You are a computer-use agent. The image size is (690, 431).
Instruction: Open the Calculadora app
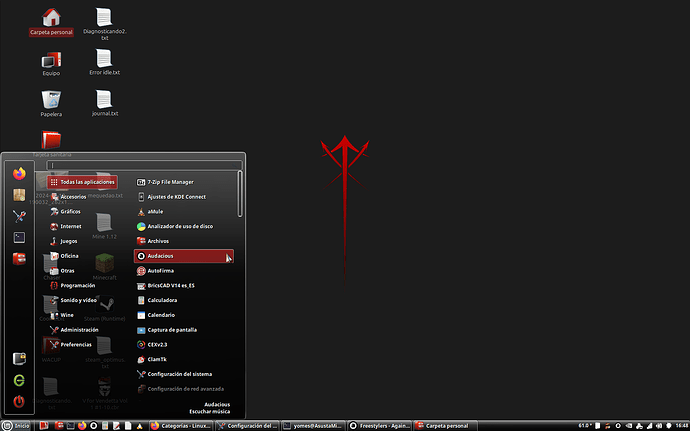point(184,300)
